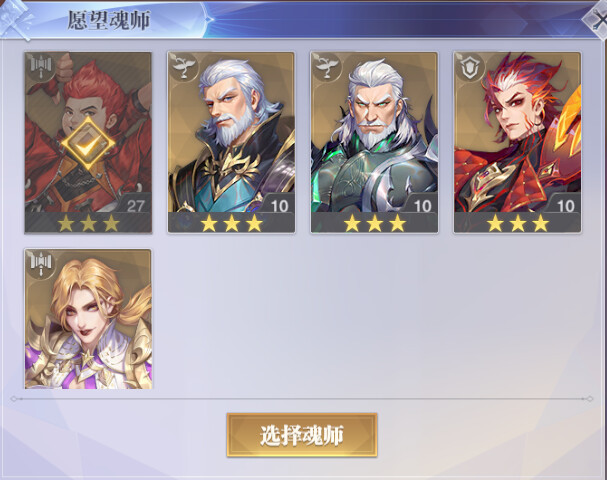
Task: Click the 选择魂师 button
Action: point(302,435)
